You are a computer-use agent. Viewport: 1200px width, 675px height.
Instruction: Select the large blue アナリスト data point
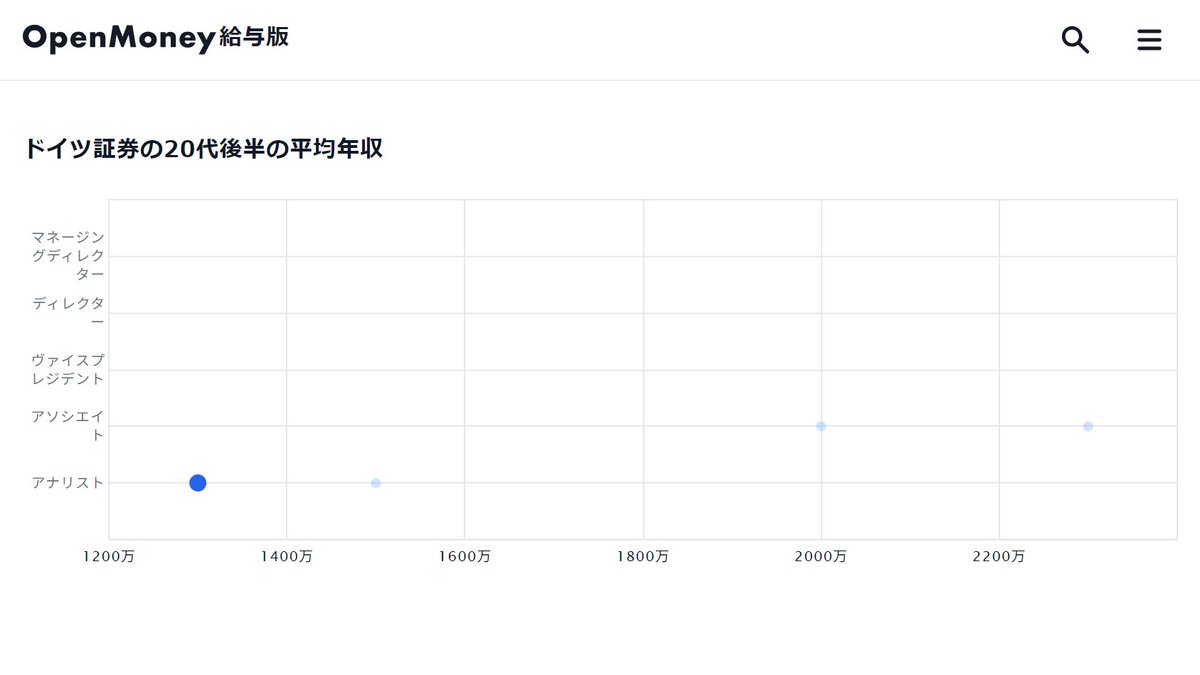click(198, 483)
